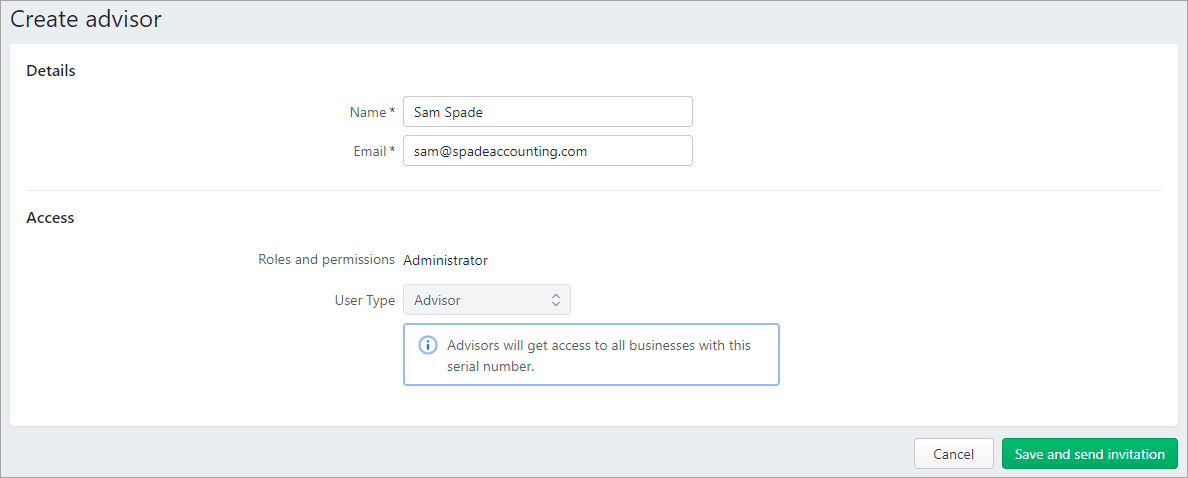
Task: Click the Email field label
Action: [370, 152]
